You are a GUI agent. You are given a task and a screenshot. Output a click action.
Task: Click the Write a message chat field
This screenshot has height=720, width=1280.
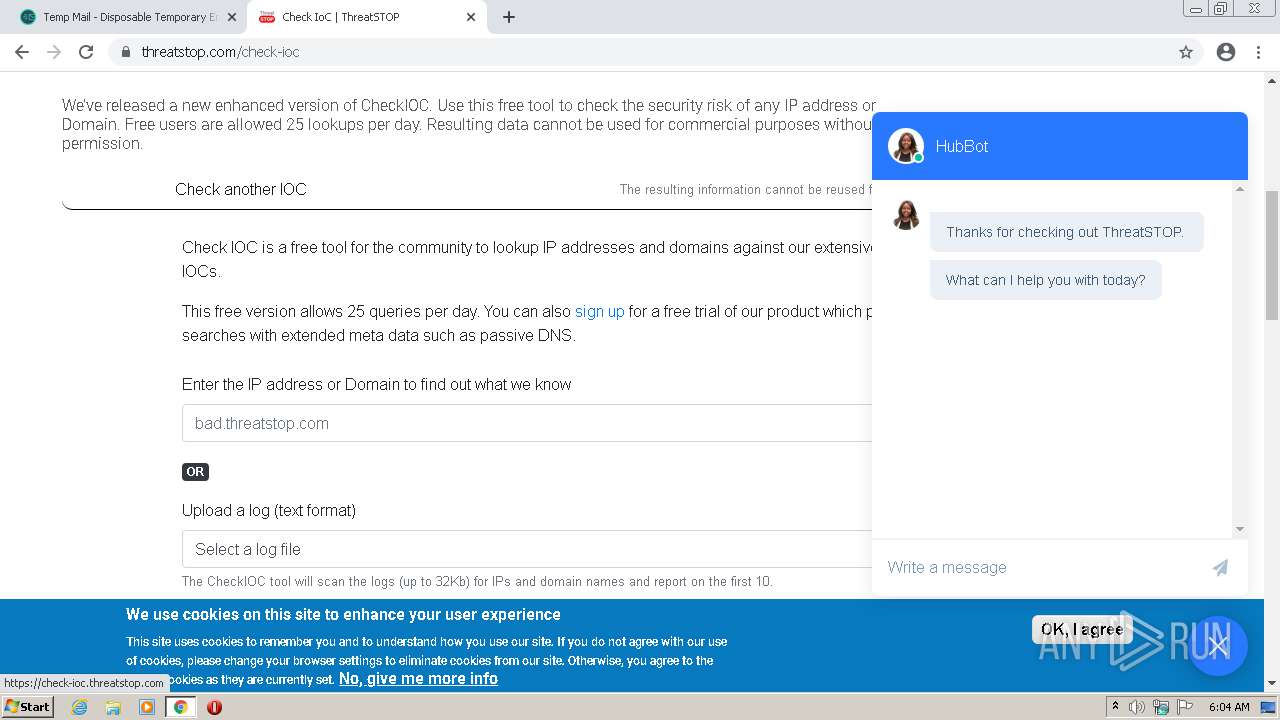[x=1040, y=567]
